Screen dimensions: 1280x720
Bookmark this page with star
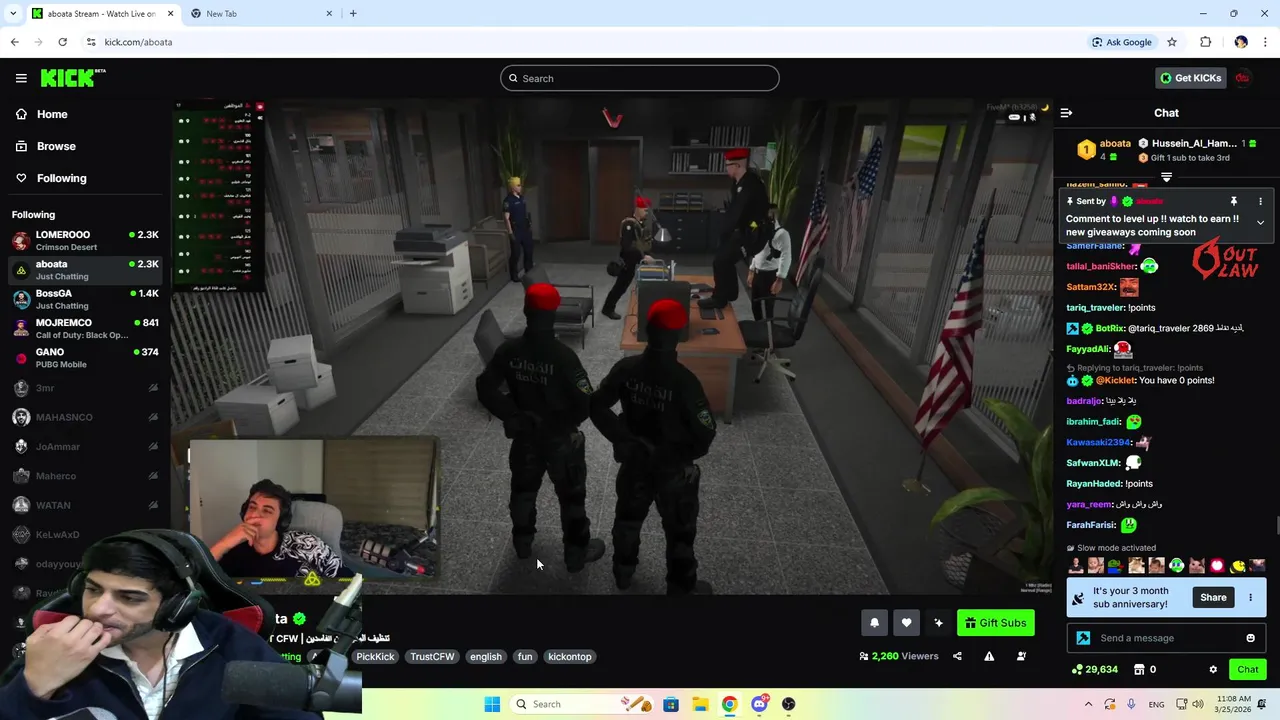[1172, 42]
